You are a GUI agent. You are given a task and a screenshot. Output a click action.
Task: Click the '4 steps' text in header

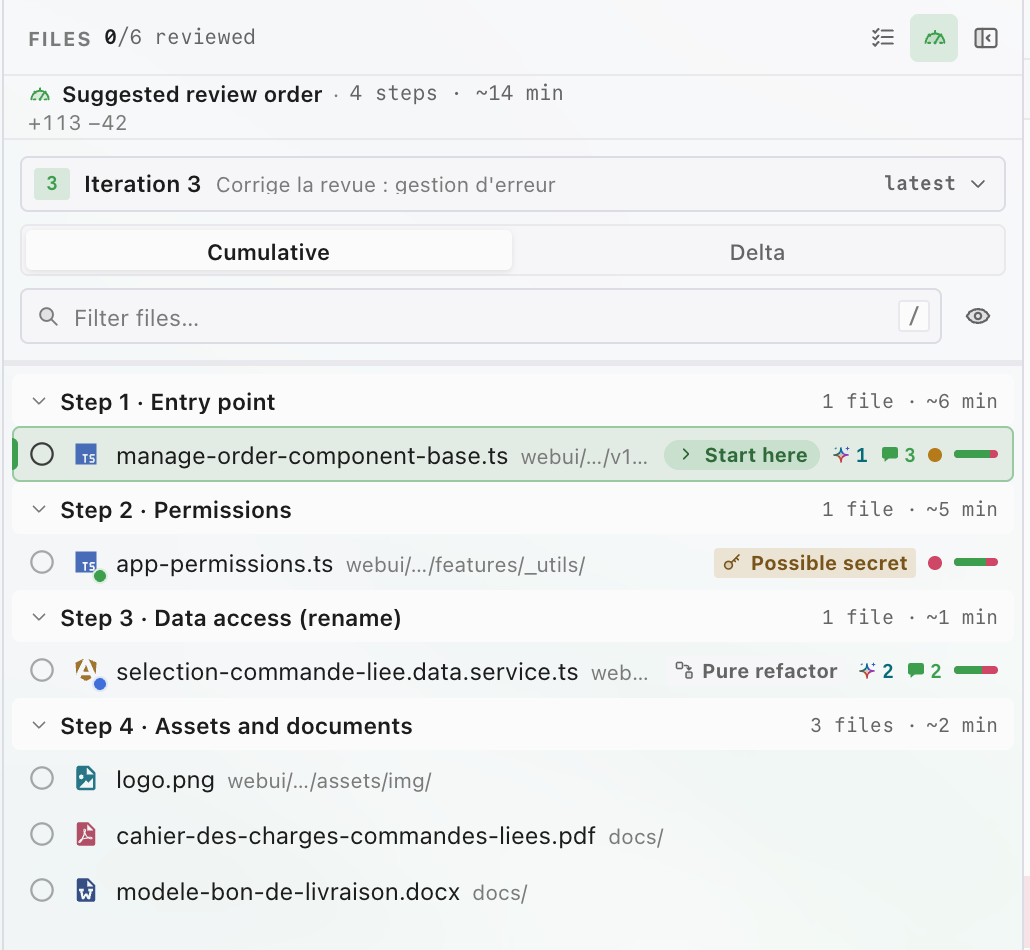393,93
